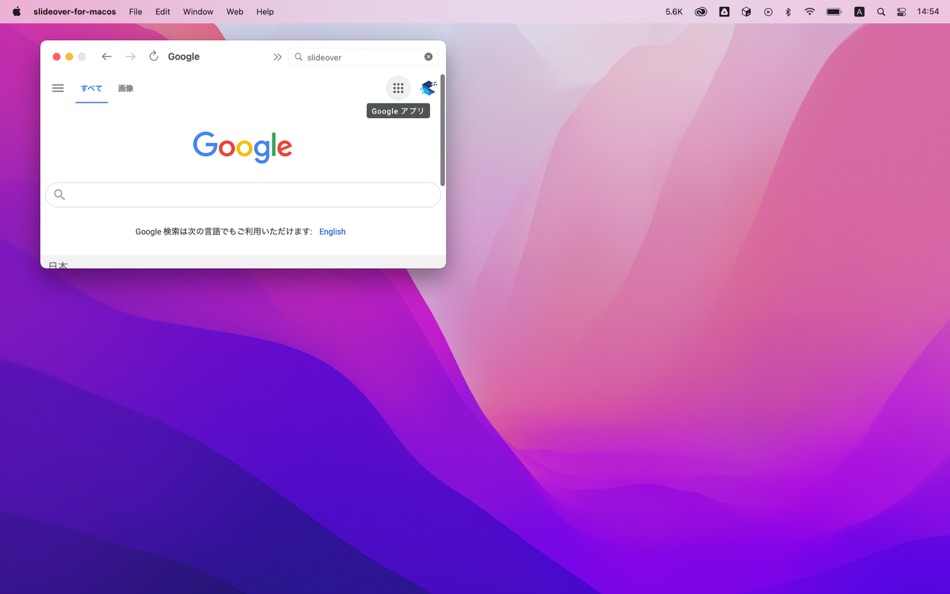Click the 5.6K menu bar indicator

[x=674, y=12]
